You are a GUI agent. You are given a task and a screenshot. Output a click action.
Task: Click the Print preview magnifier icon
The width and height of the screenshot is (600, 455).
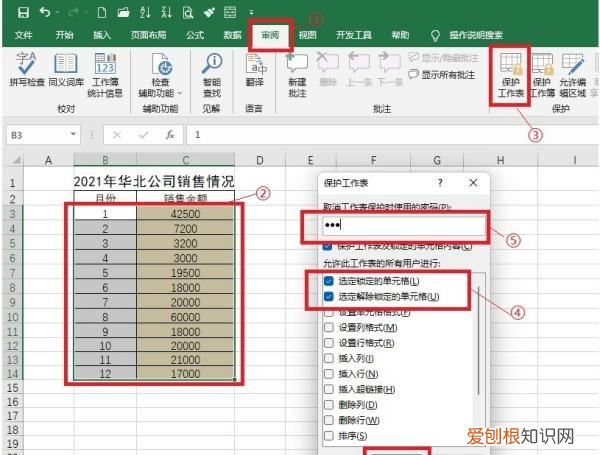(x=188, y=13)
